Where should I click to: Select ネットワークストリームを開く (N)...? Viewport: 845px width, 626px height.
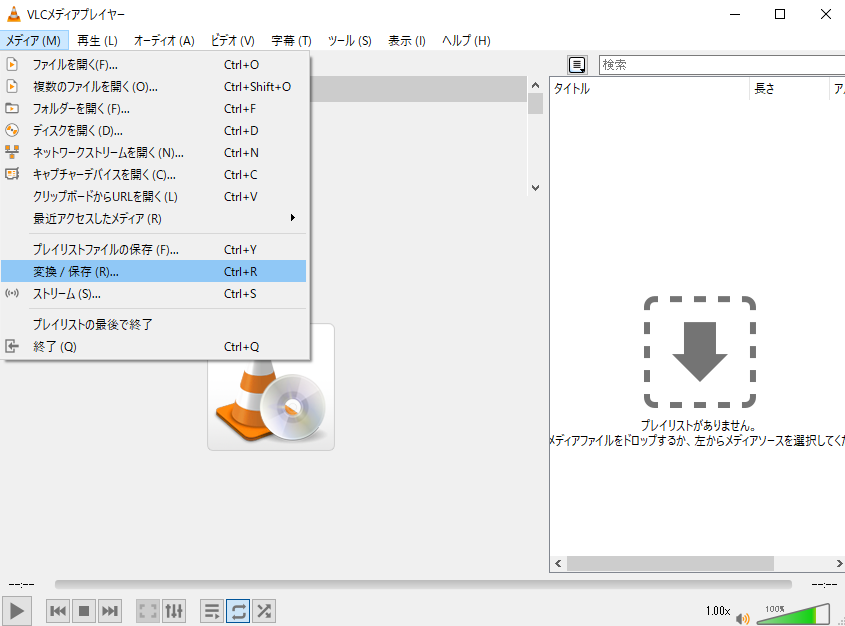pyautogui.click(x=154, y=153)
